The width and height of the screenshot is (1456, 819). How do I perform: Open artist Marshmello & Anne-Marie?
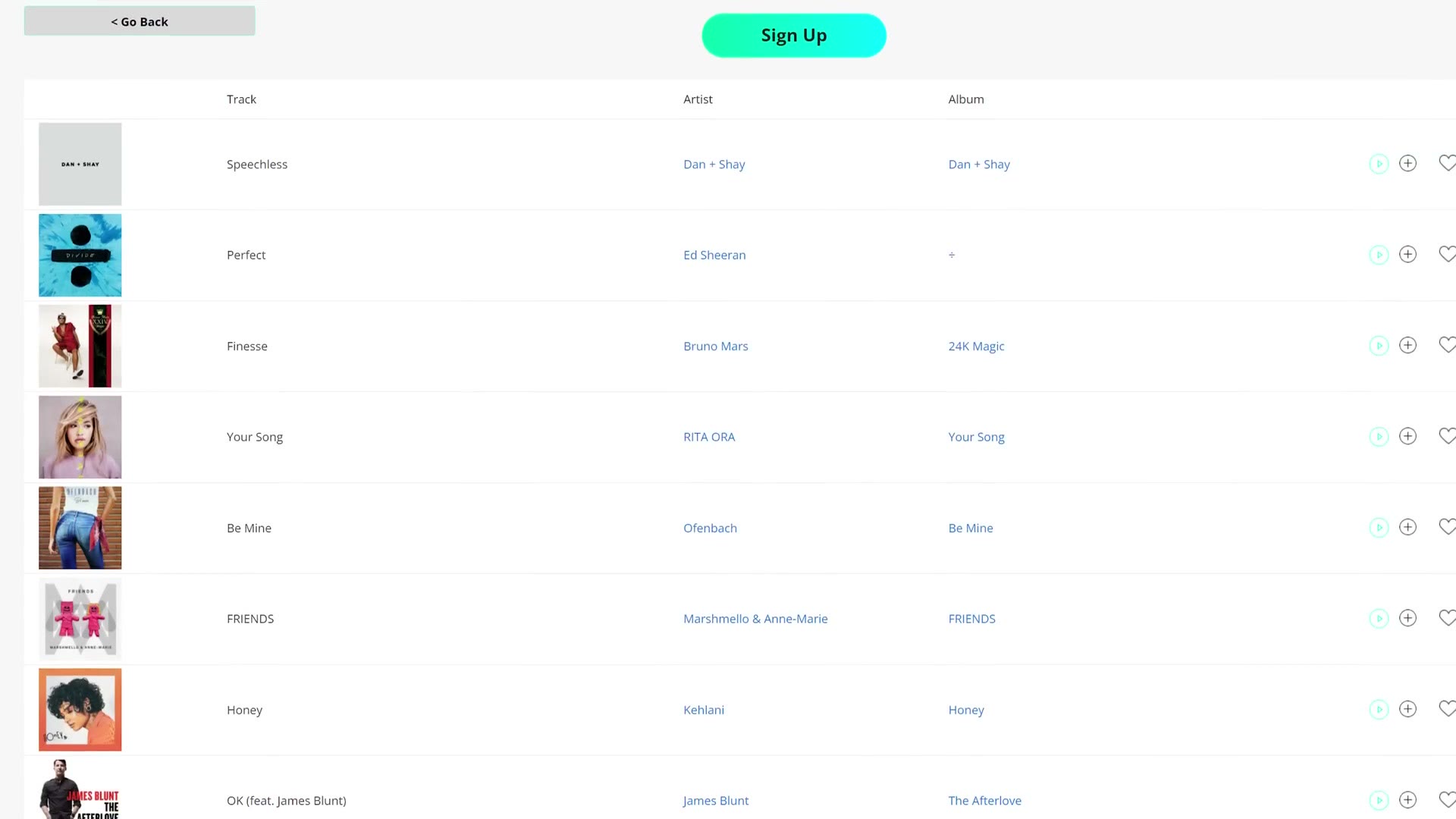(755, 620)
